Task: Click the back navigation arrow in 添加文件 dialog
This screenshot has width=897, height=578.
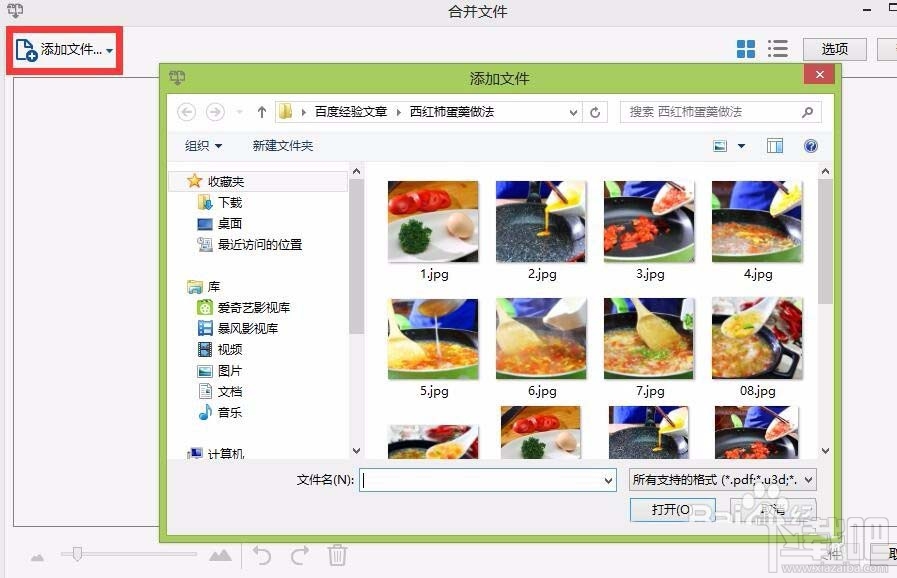Action: tap(186, 112)
